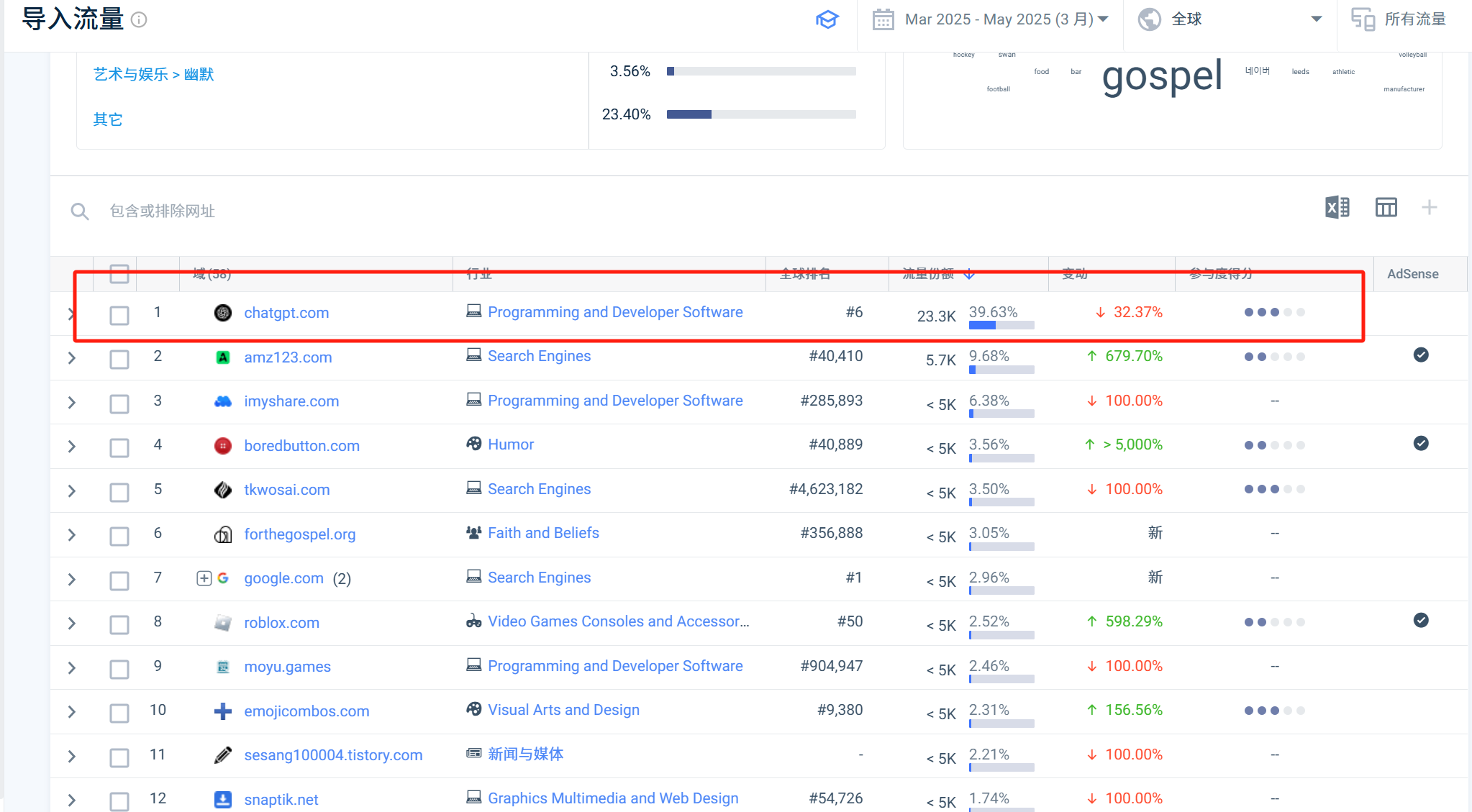
Task: Click AdSense checkmark for amz123.com row
Action: coord(1420,355)
